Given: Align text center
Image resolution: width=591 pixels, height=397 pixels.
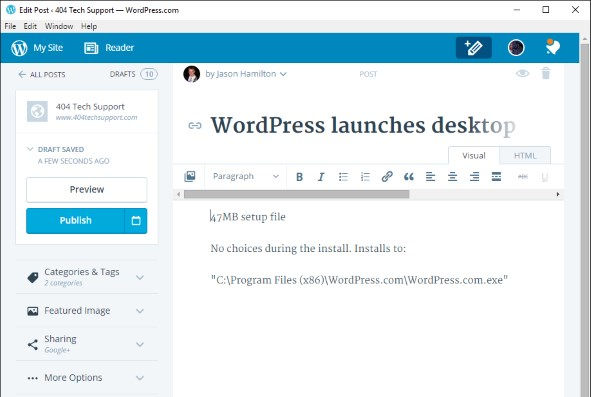Looking at the screenshot, I should (x=452, y=176).
